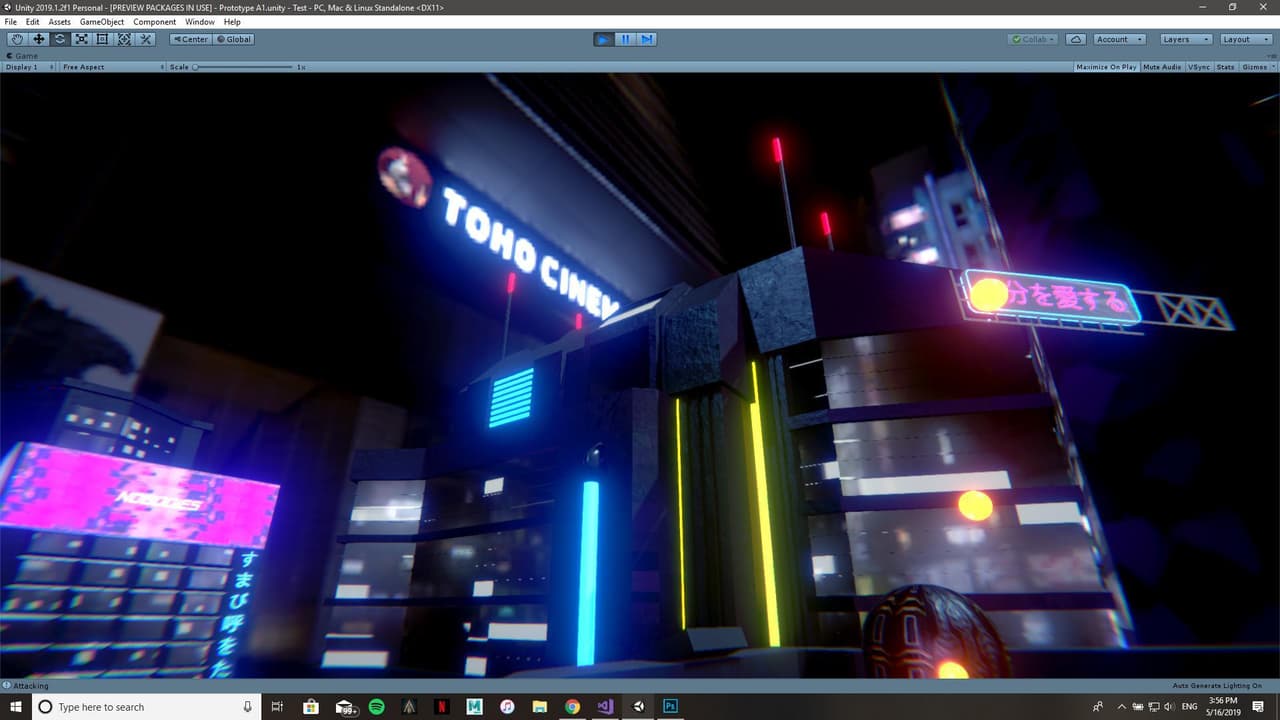Open the taskbar clock showing 3:56 PM
Image resolution: width=1280 pixels, height=720 pixels.
pos(1223,707)
